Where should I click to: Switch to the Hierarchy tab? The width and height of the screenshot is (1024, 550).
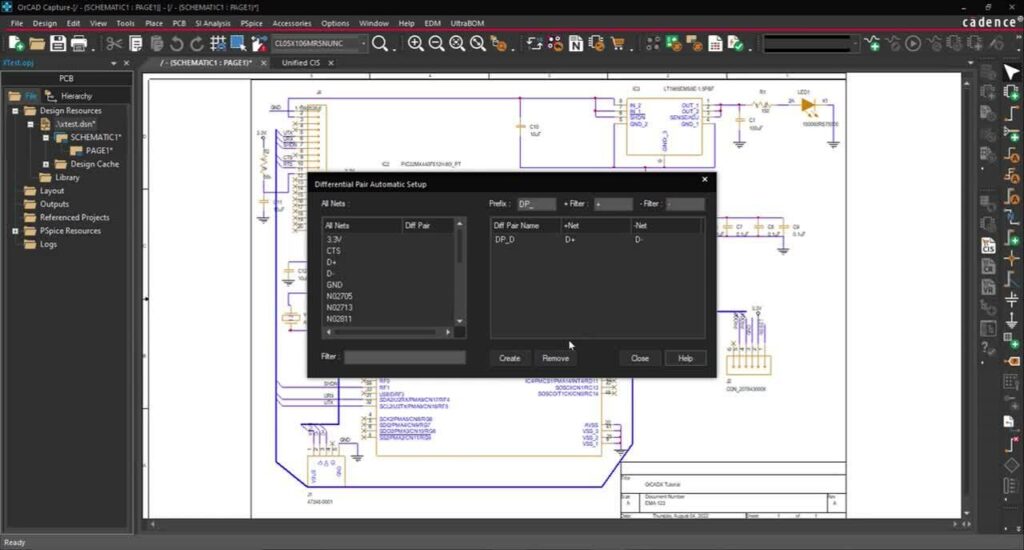tap(70, 96)
